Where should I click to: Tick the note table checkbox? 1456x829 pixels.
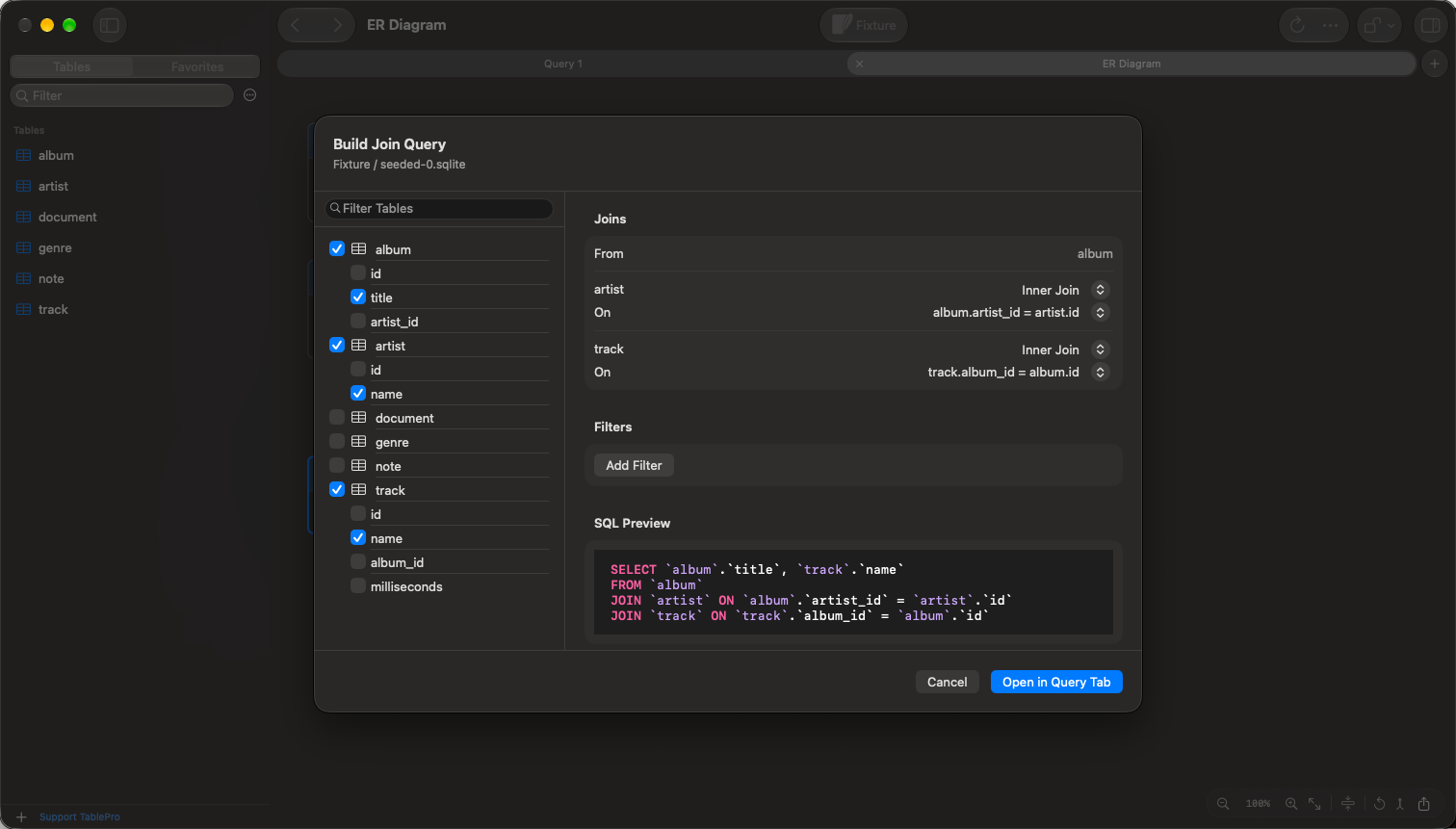tap(337, 465)
